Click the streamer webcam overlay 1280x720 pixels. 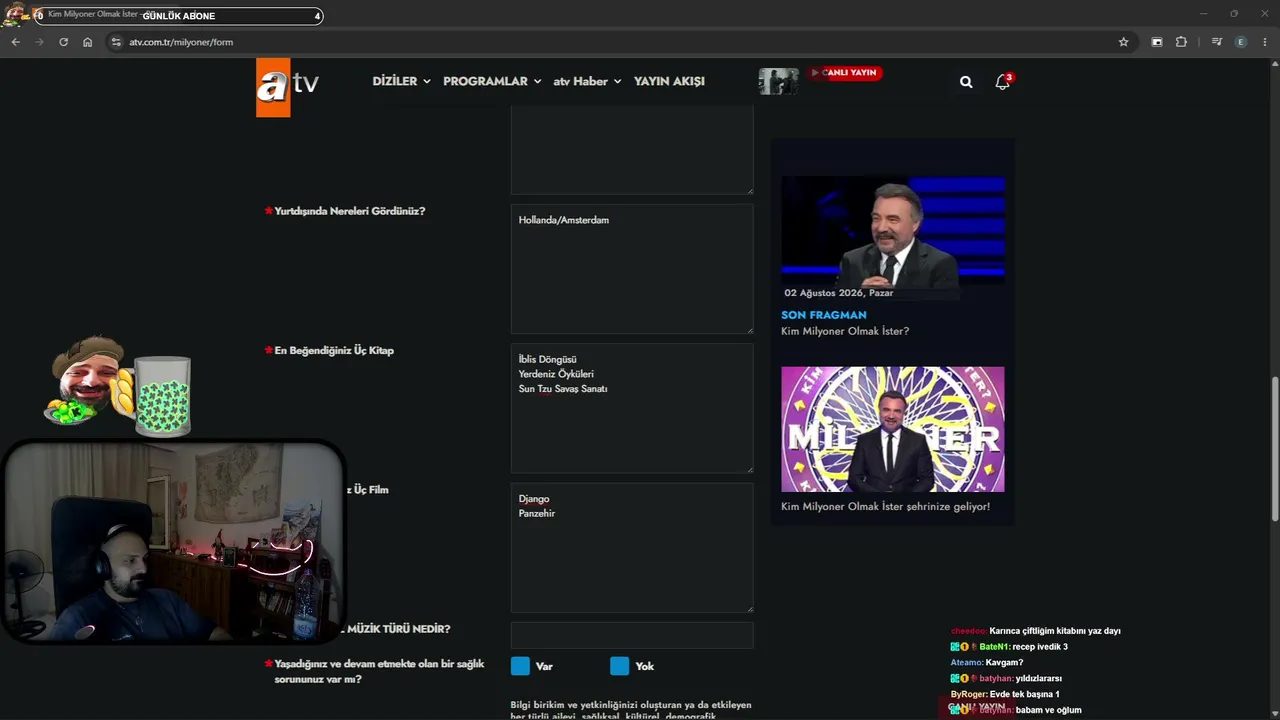173,541
